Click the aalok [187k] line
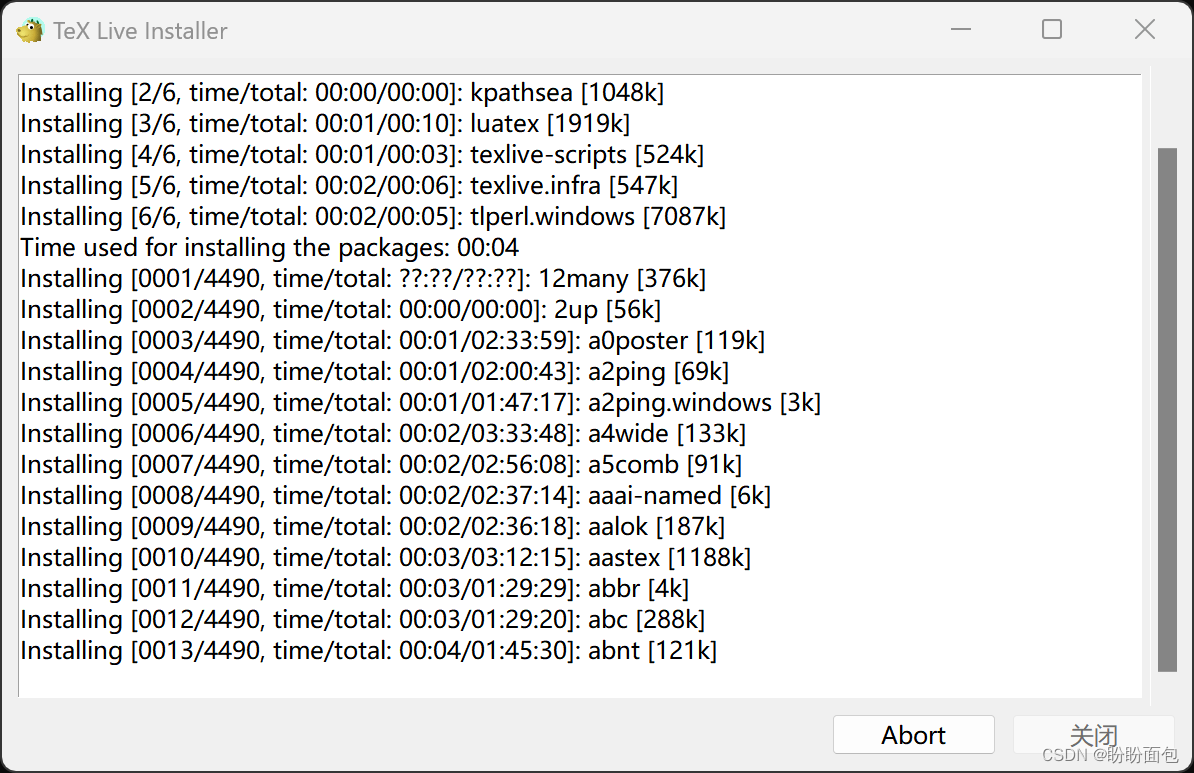Screen dimensions: 1194x773 coord(372,527)
